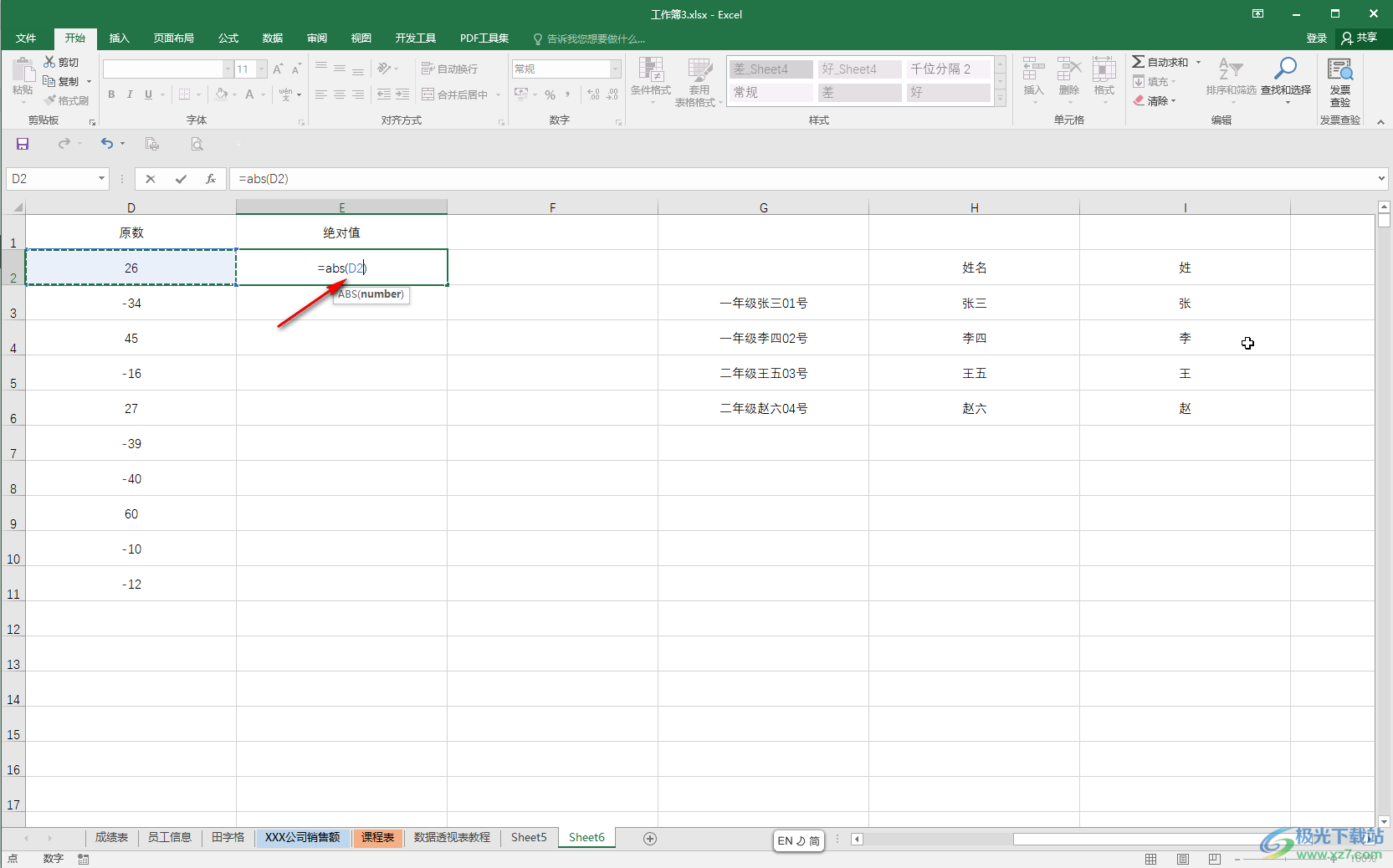
Task: Toggle Underline formatting
Action: pos(148,94)
